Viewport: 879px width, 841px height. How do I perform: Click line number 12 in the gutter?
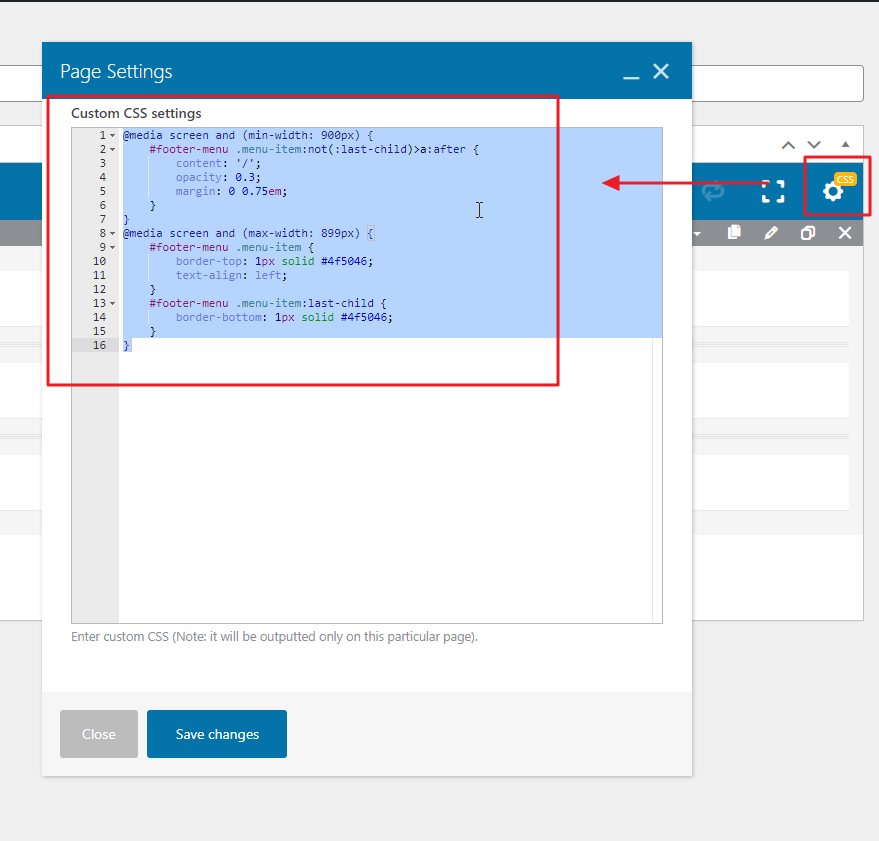tap(99, 289)
